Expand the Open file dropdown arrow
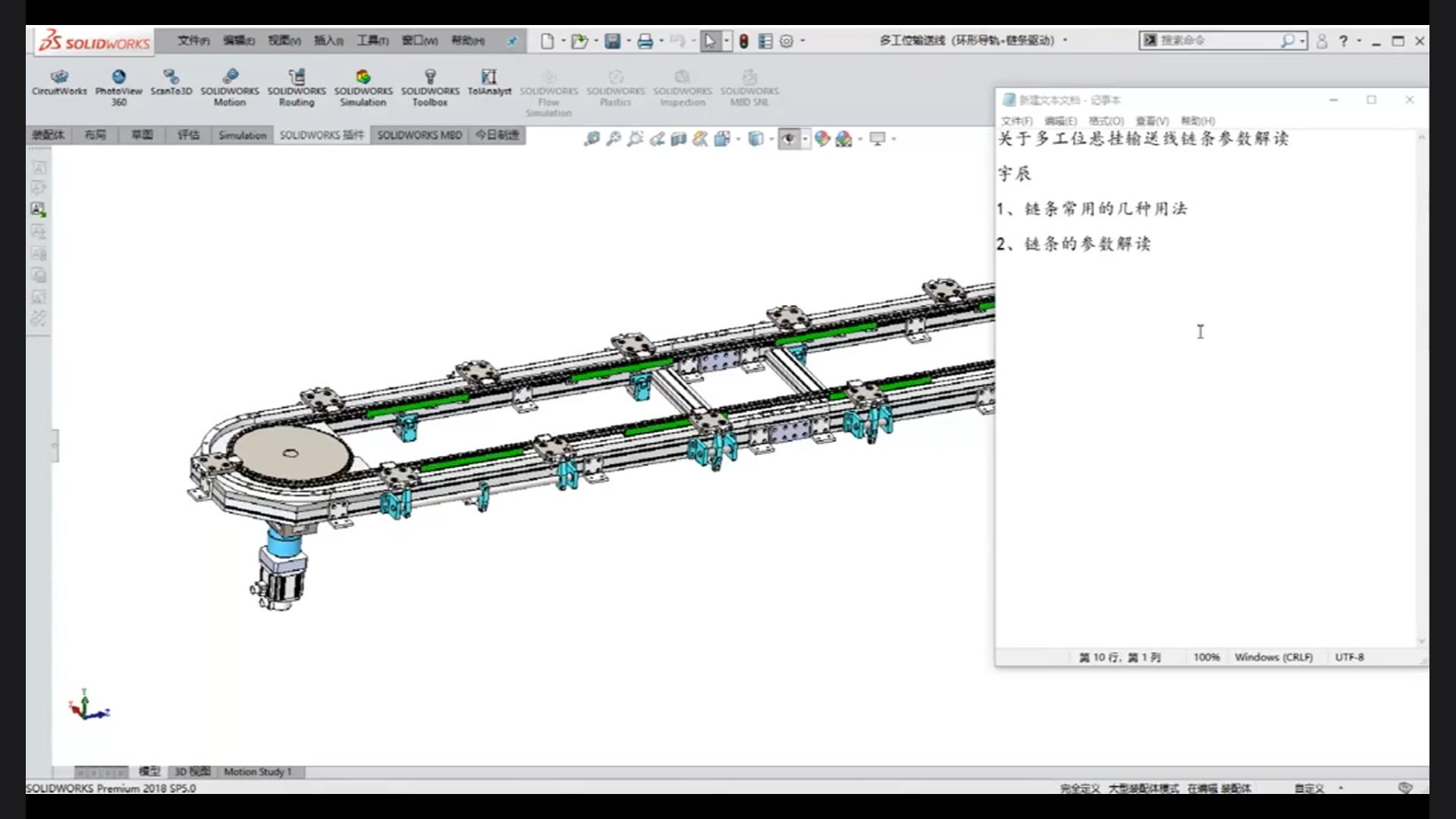Image resolution: width=1456 pixels, height=819 pixels. [596, 41]
